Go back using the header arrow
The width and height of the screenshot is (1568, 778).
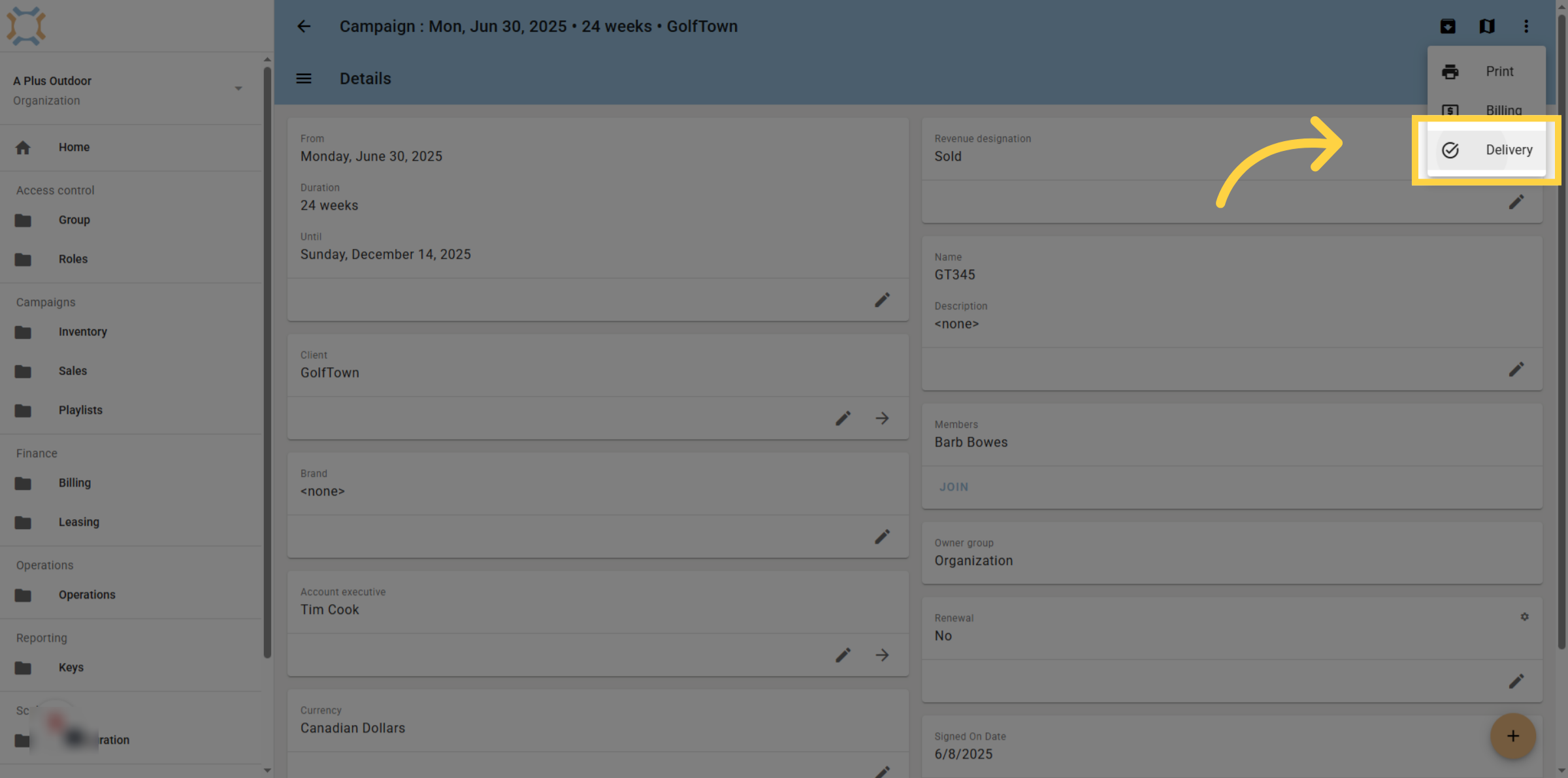(304, 26)
